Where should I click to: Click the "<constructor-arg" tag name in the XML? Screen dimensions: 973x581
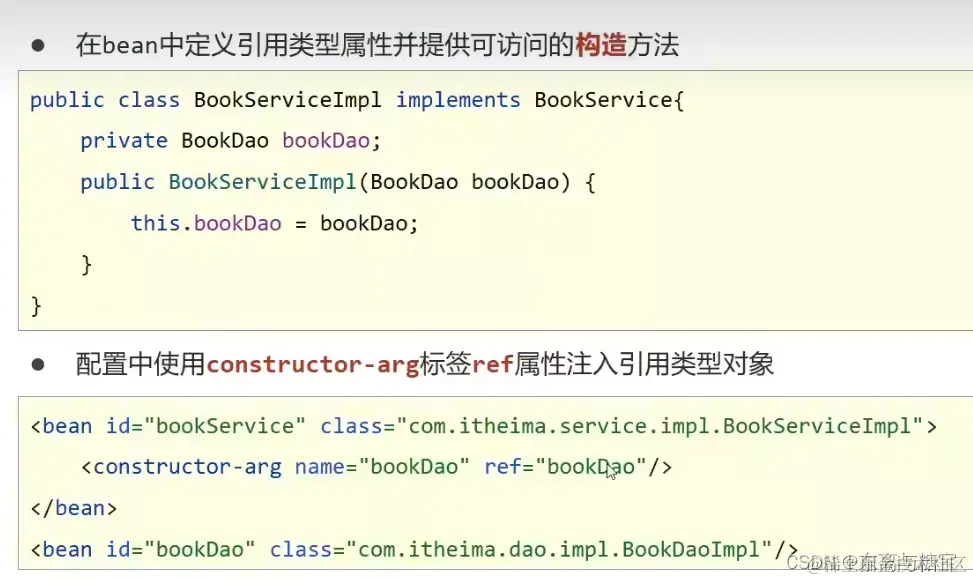181,467
